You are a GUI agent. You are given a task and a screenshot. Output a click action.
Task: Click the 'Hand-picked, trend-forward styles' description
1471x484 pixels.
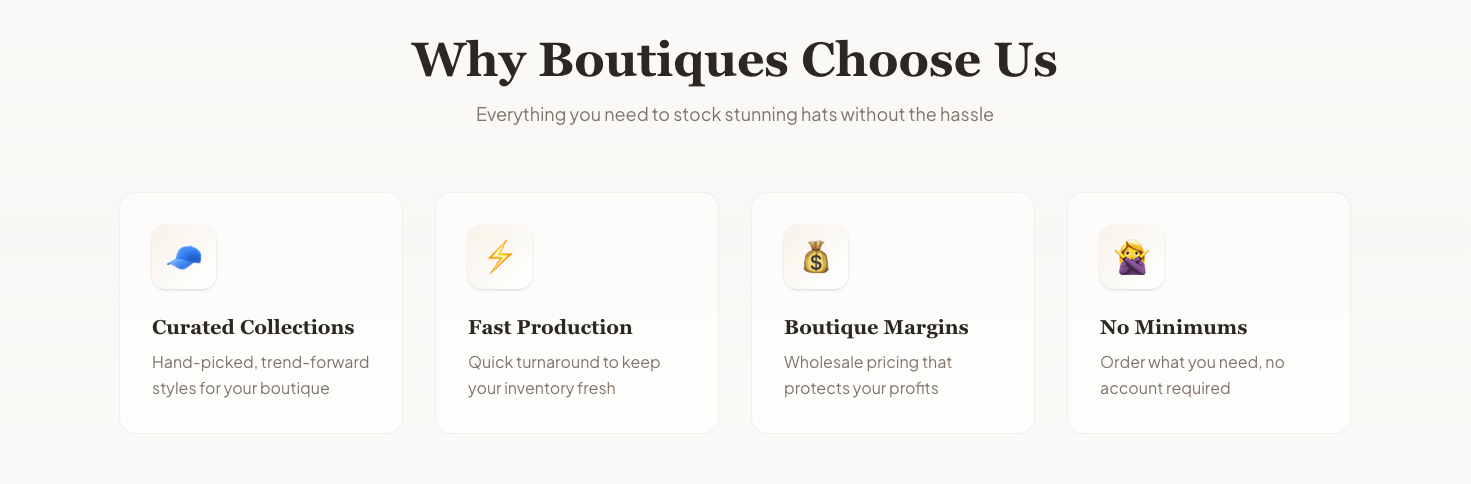tap(260, 375)
